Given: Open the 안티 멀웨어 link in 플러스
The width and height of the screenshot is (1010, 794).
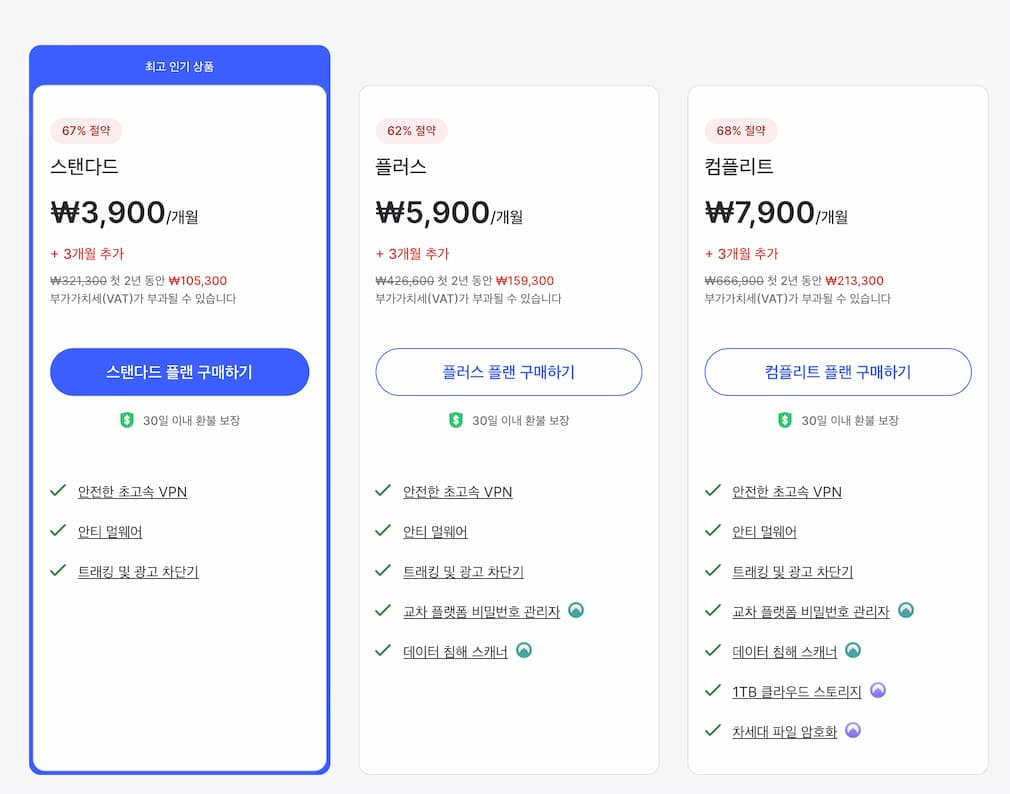Looking at the screenshot, I should 435,532.
